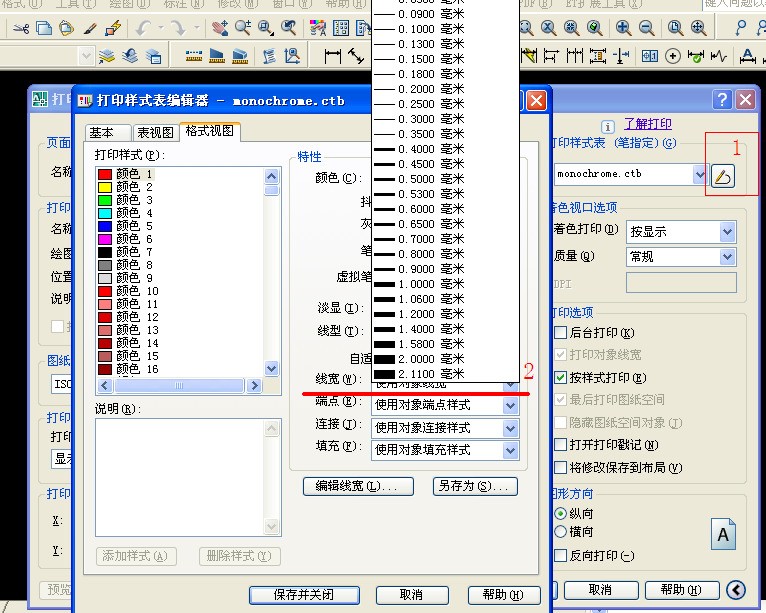Select the Match Properties paintbrush icon
Viewport: 766px width, 613px height.
[x=89, y=28]
